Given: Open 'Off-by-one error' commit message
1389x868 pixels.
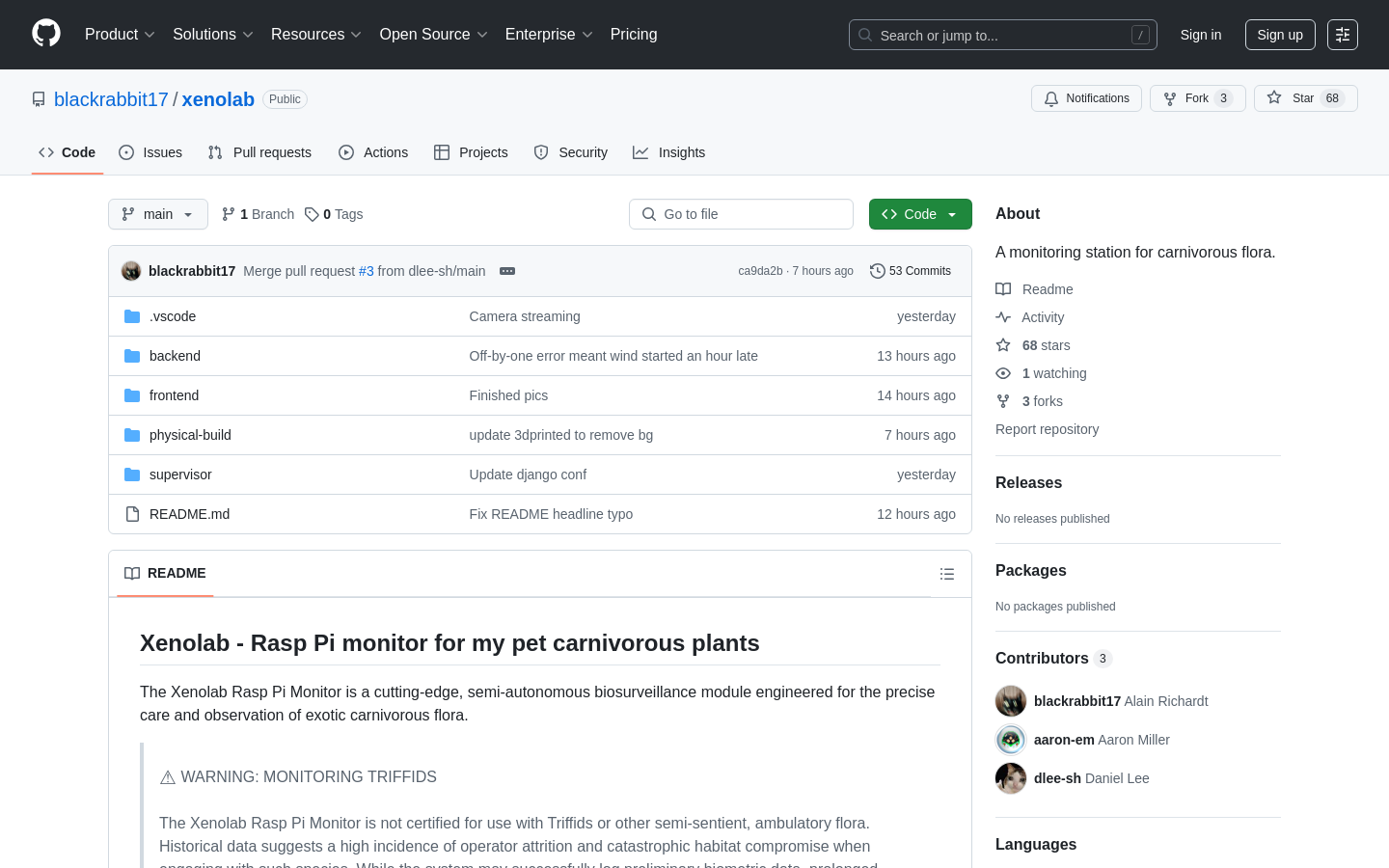Looking at the screenshot, I should [x=613, y=356].
